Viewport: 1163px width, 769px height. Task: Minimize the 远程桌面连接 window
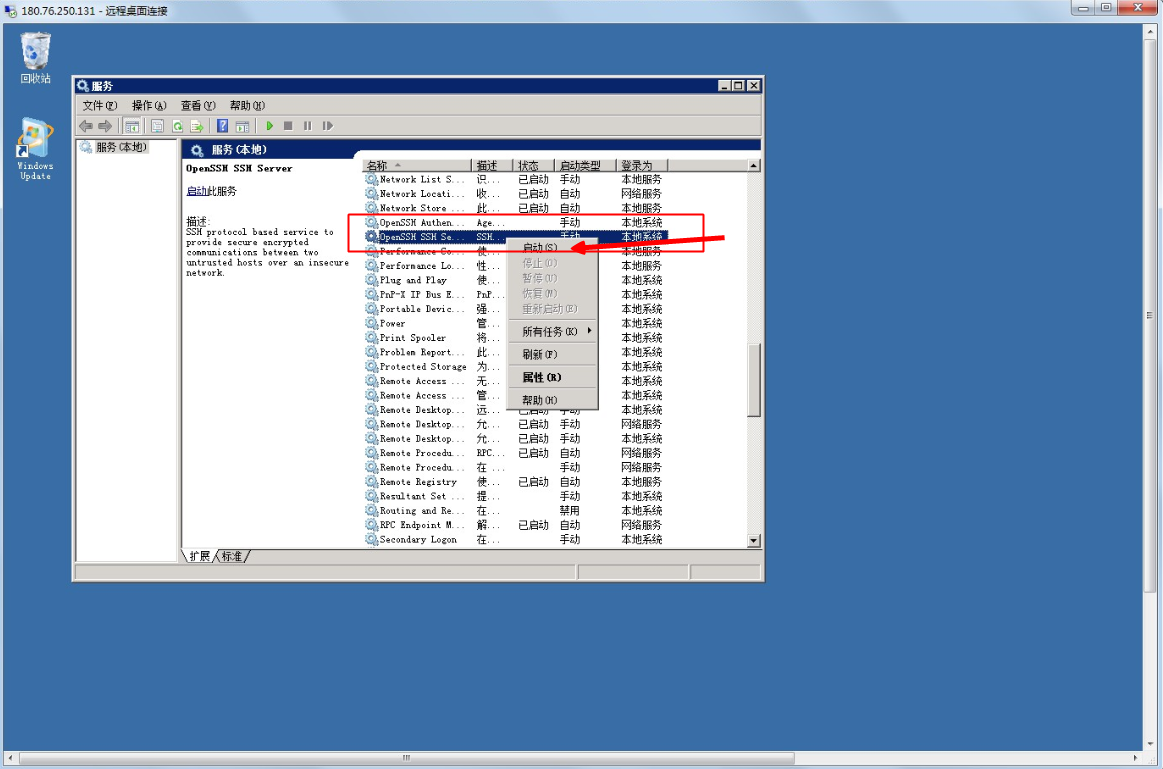click(x=1082, y=8)
